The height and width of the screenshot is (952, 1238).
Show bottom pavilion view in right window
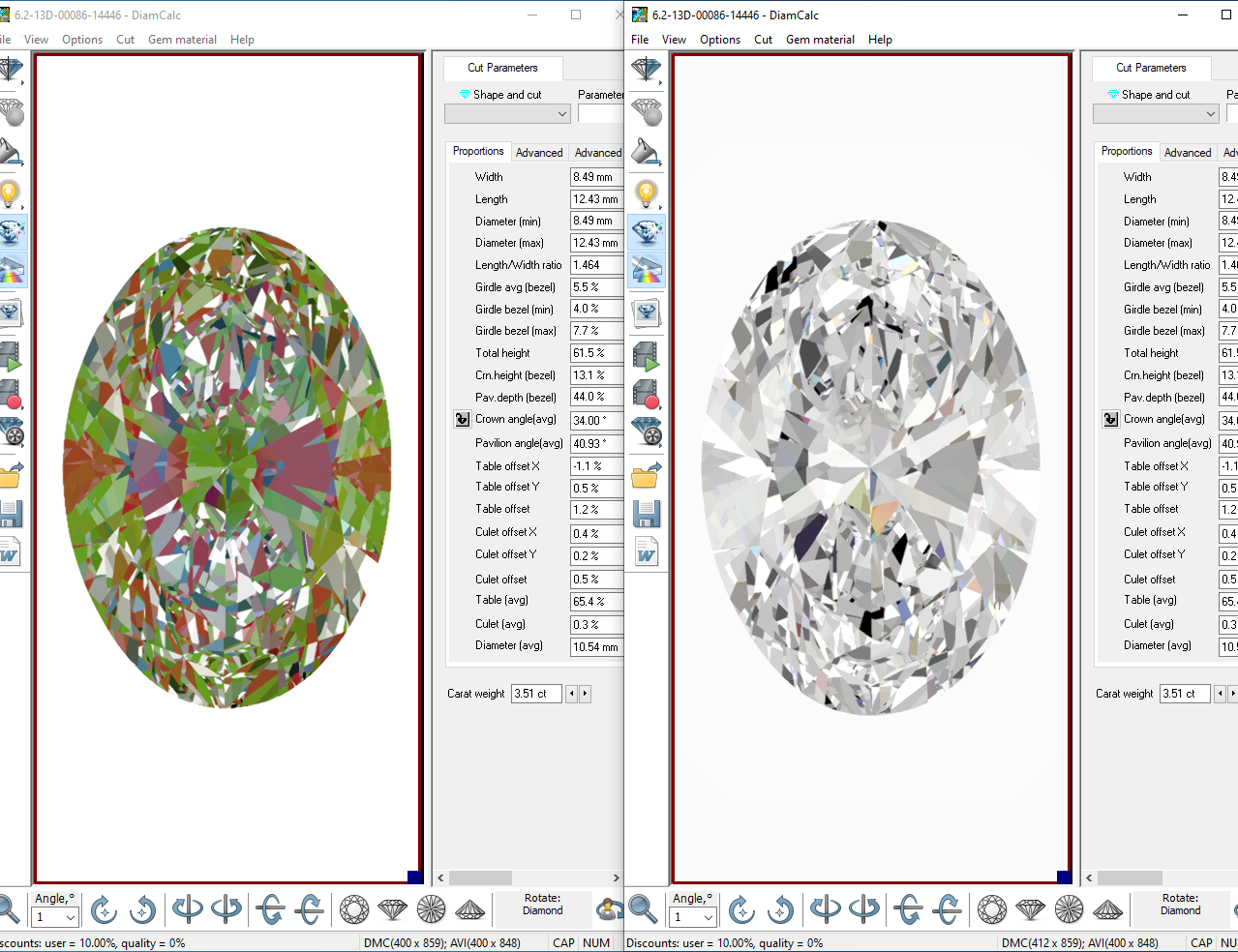1070,909
